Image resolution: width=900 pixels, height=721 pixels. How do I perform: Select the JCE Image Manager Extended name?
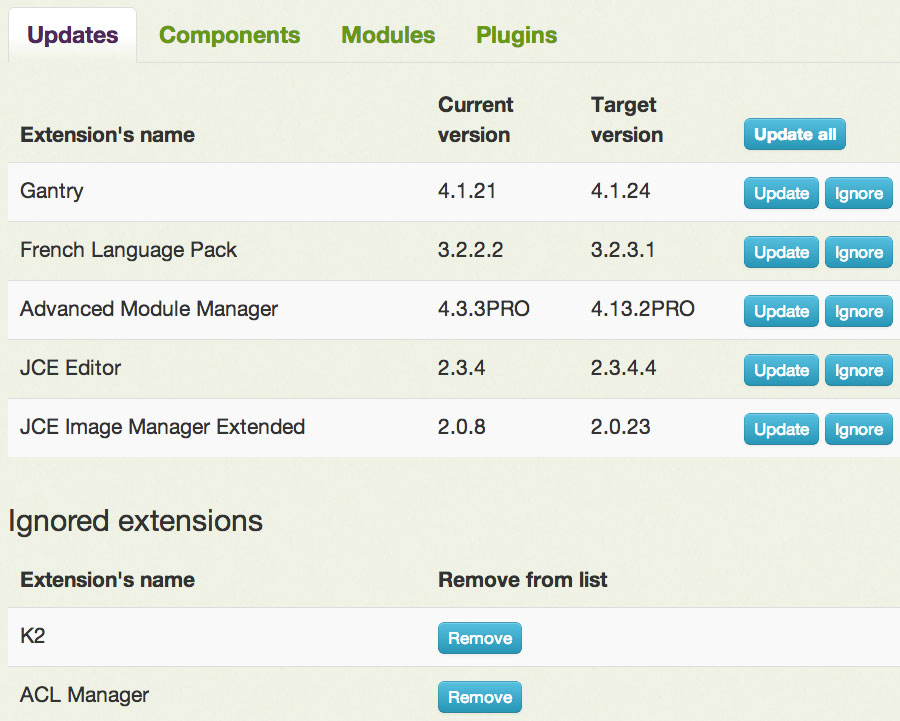click(x=162, y=427)
